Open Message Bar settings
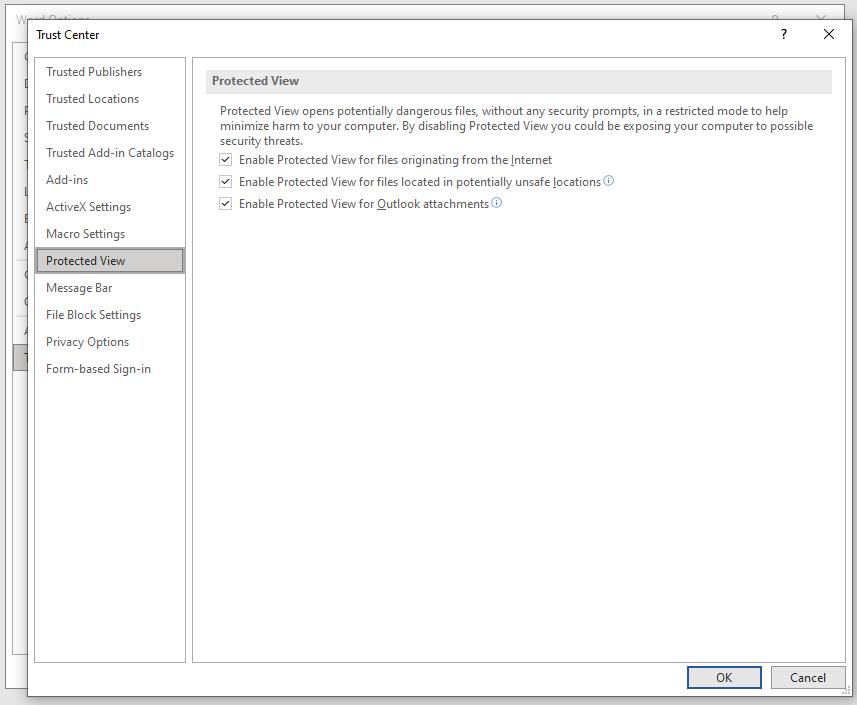The width and height of the screenshot is (857, 705). pos(79,288)
